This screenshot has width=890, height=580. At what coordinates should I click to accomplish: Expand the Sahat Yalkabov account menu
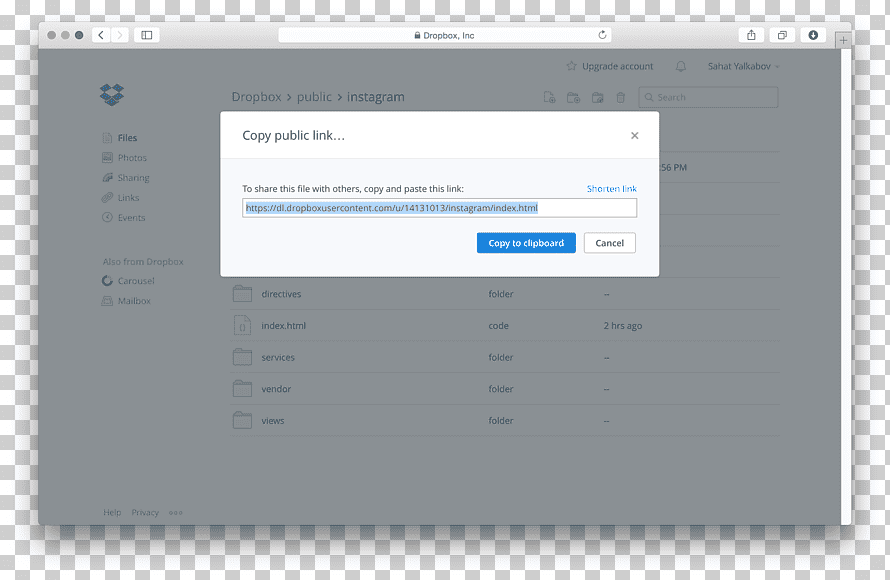pyautogui.click(x=744, y=66)
